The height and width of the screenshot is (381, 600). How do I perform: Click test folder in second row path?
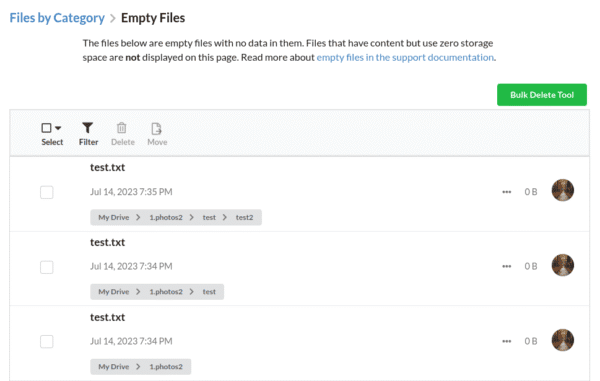(209, 292)
